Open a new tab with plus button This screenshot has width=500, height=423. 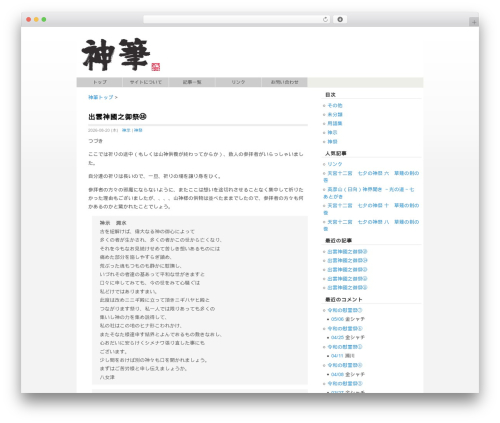point(474,22)
